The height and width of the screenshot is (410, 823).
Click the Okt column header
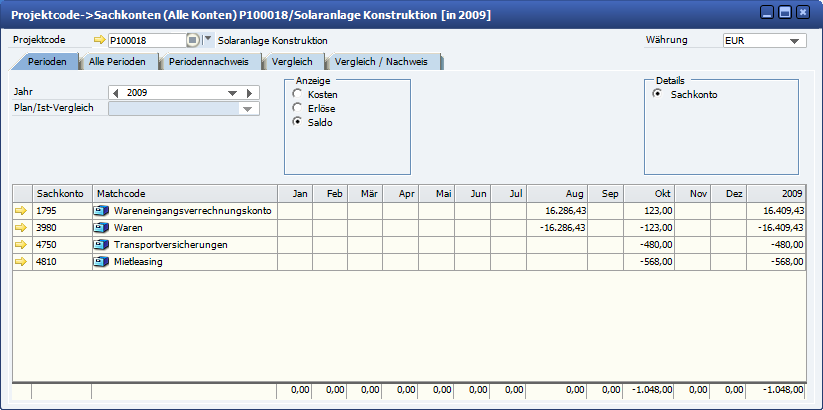tap(649, 194)
